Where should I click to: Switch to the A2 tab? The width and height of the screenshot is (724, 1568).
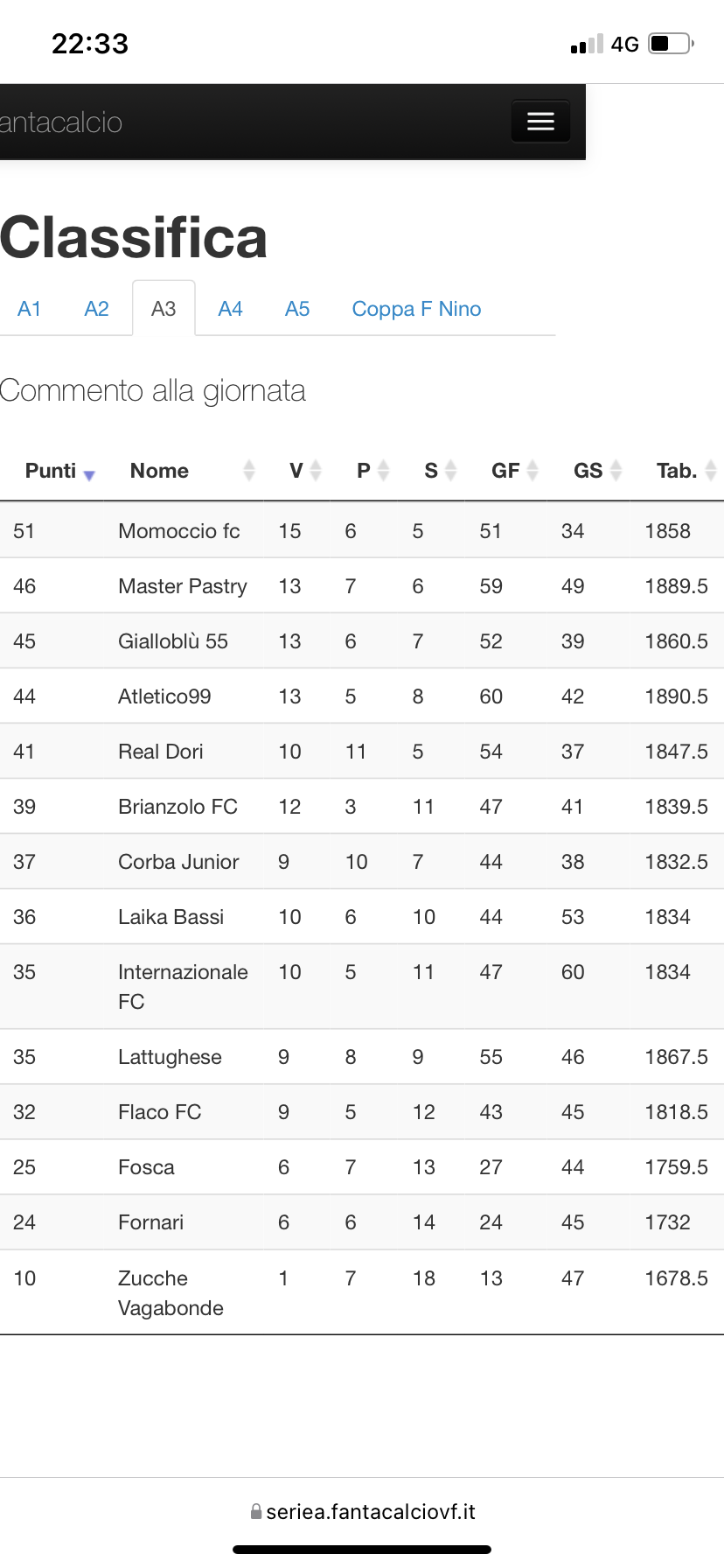click(97, 309)
